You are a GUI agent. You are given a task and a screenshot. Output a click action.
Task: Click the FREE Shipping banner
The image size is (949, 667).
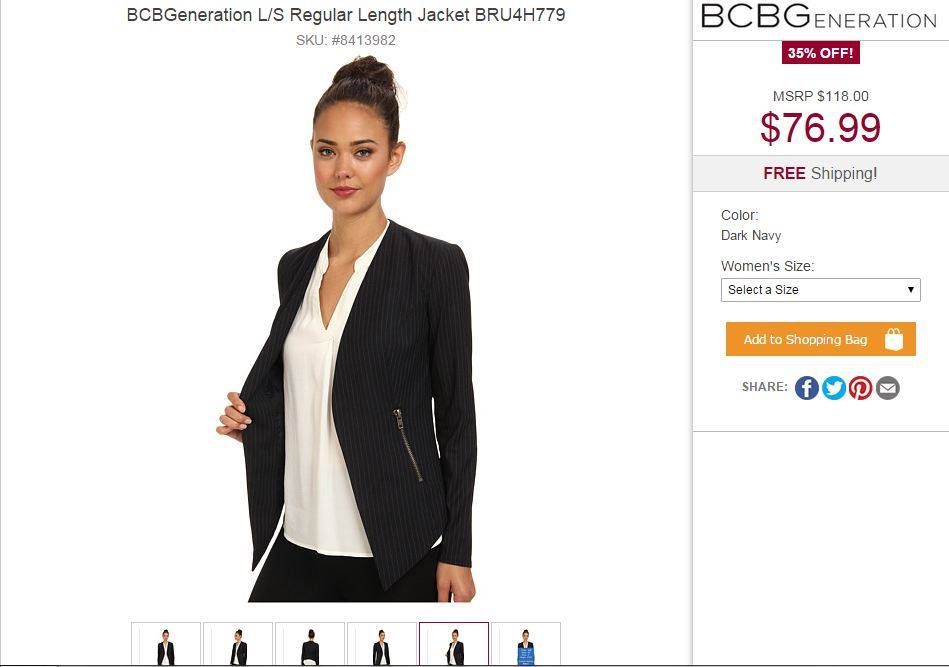click(820, 173)
